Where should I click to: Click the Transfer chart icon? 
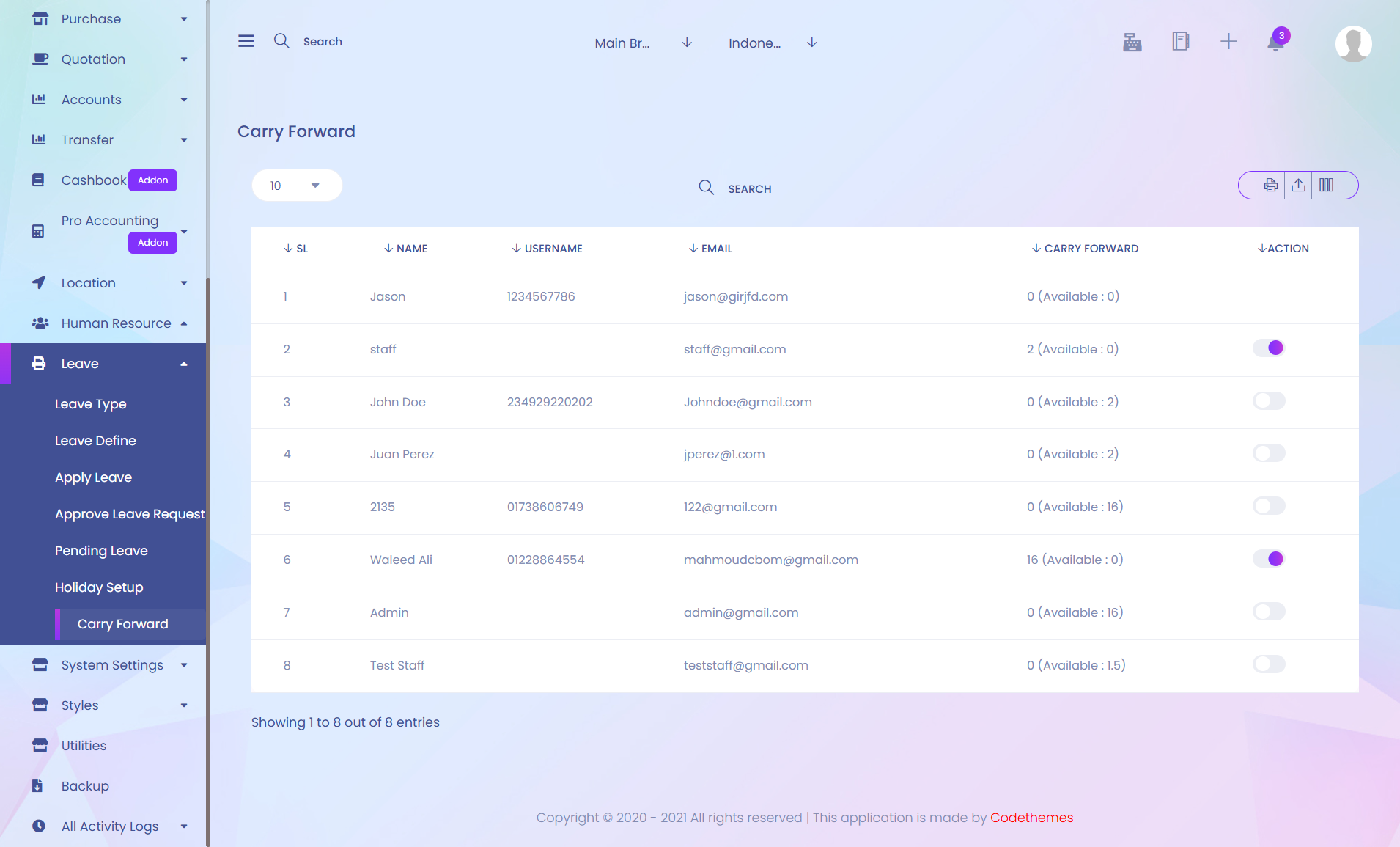(39, 139)
